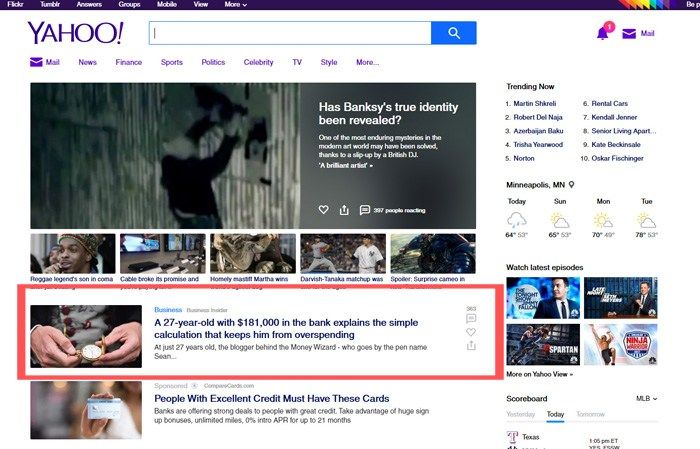Open trending topic Azerbaijan Baku
Image resolution: width=700 pixels, height=449 pixels.
coord(538,131)
